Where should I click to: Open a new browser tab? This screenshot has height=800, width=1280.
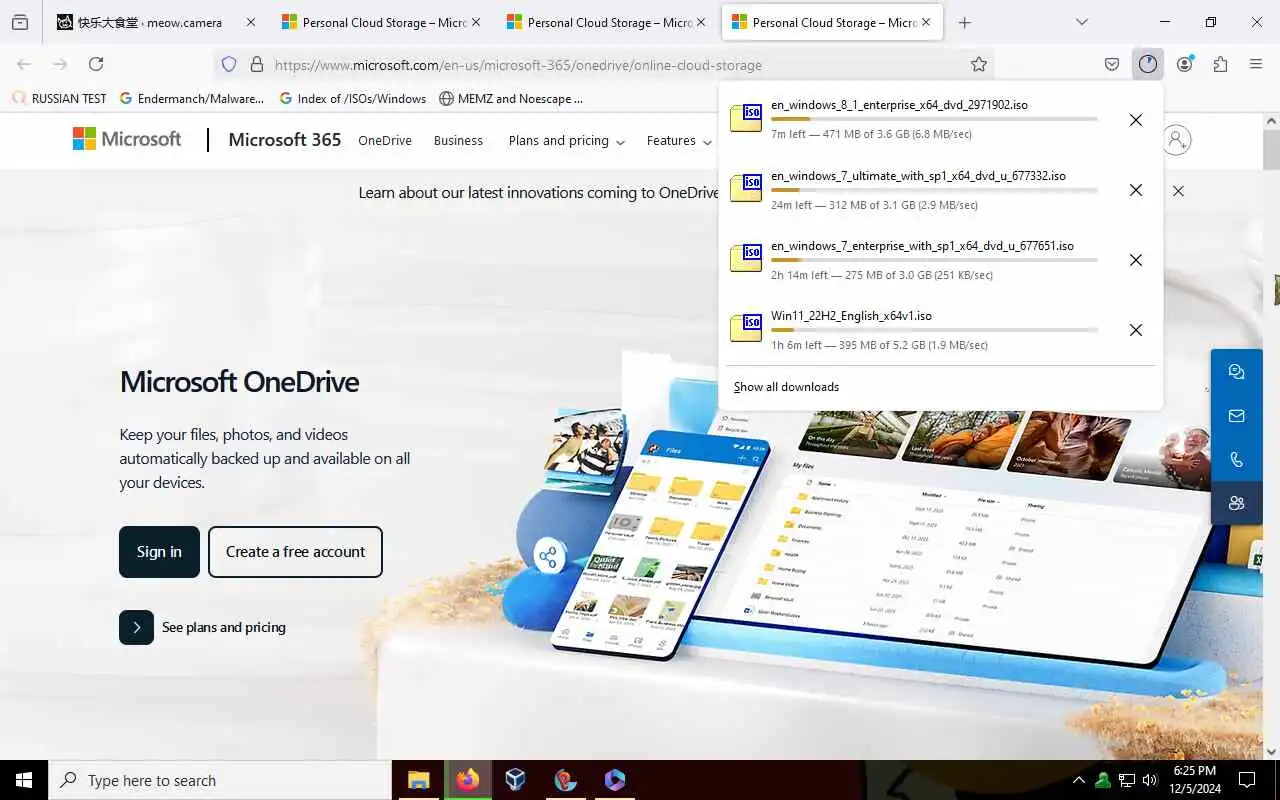[x=964, y=22]
